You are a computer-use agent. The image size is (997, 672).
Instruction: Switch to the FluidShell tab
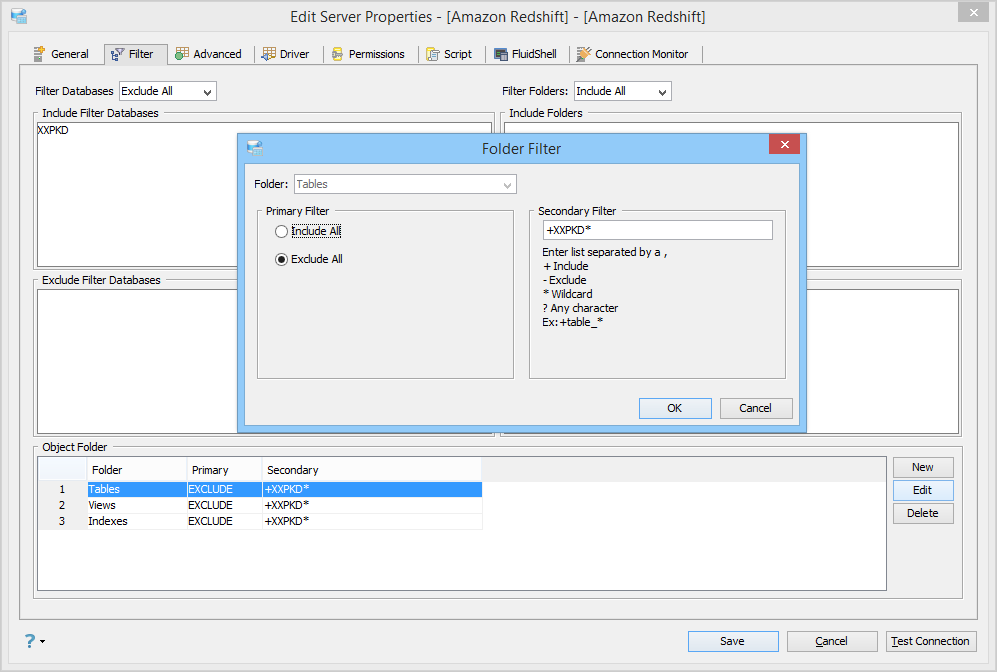(526, 54)
